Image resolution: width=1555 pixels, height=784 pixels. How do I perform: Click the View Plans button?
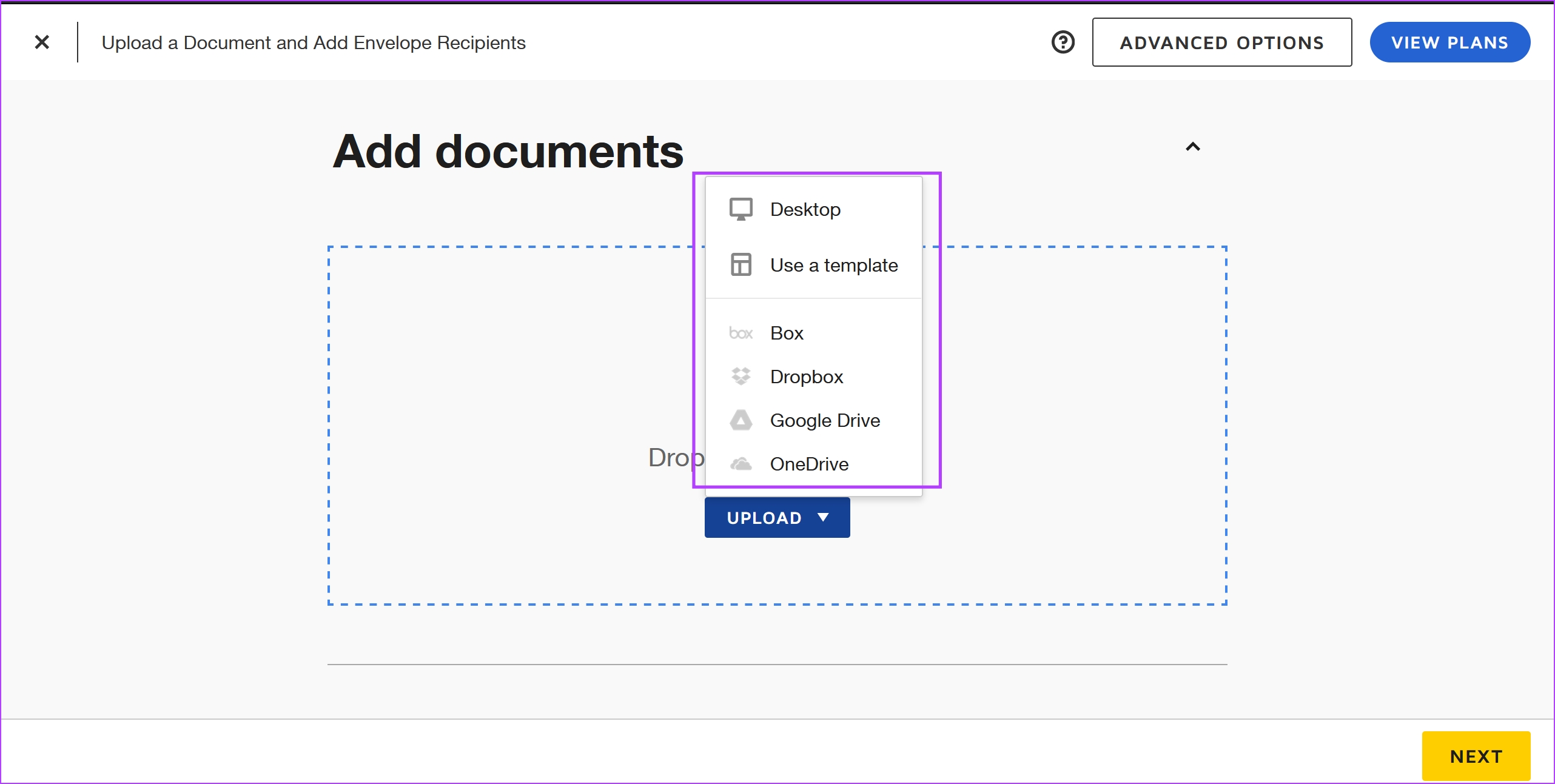tap(1449, 42)
